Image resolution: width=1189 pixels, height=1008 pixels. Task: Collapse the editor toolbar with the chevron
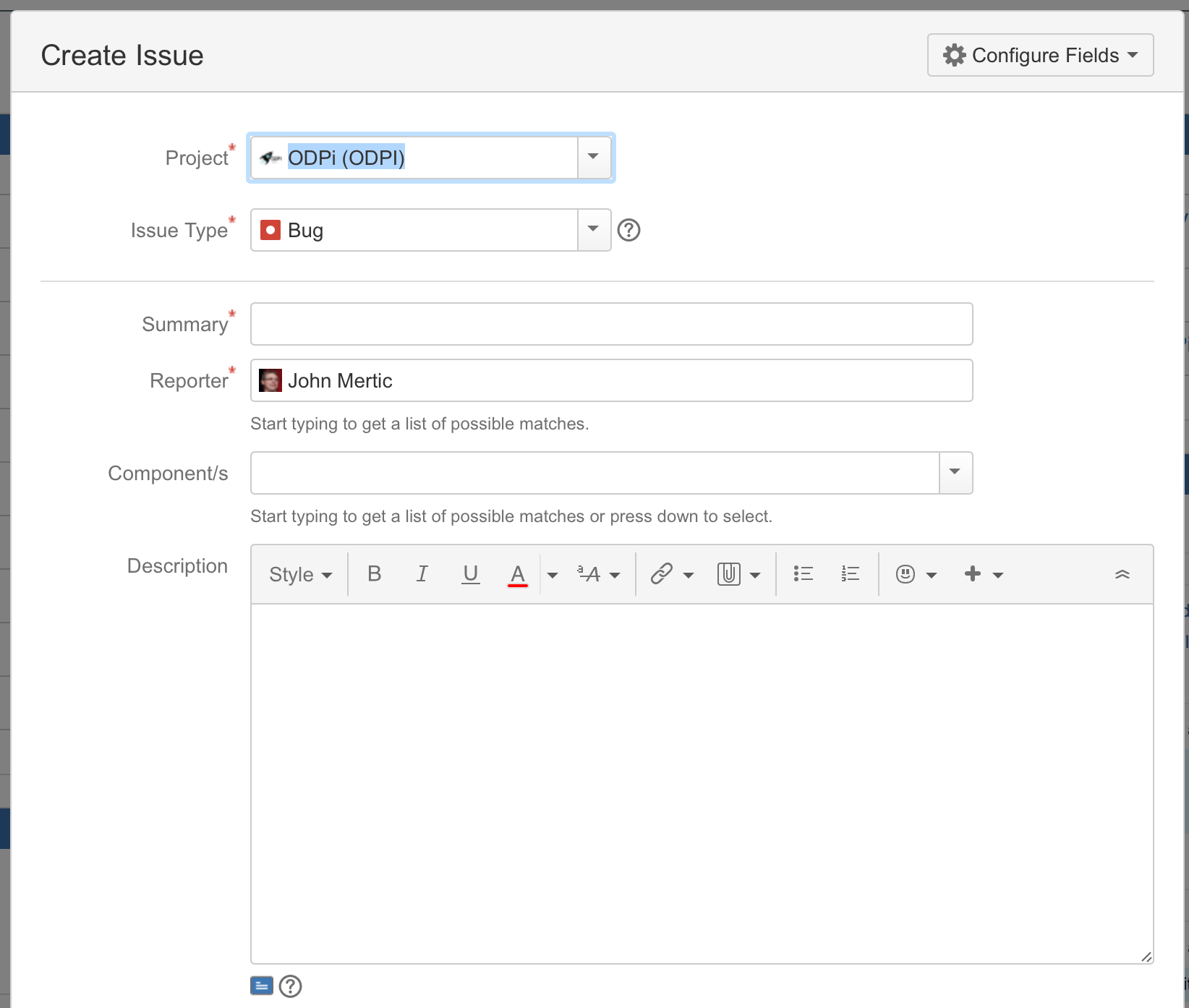[x=1123, y=573]
